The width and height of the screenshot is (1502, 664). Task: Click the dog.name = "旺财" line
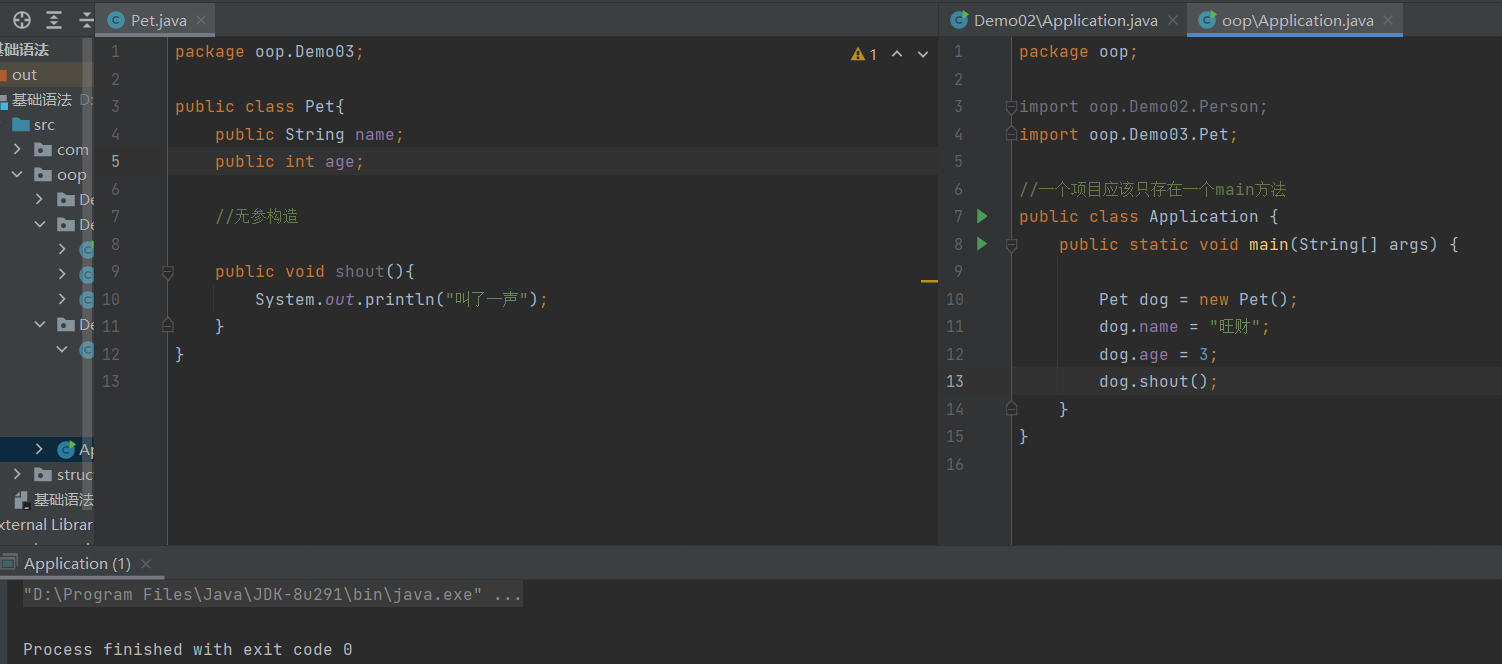[x=1184, y=326]
